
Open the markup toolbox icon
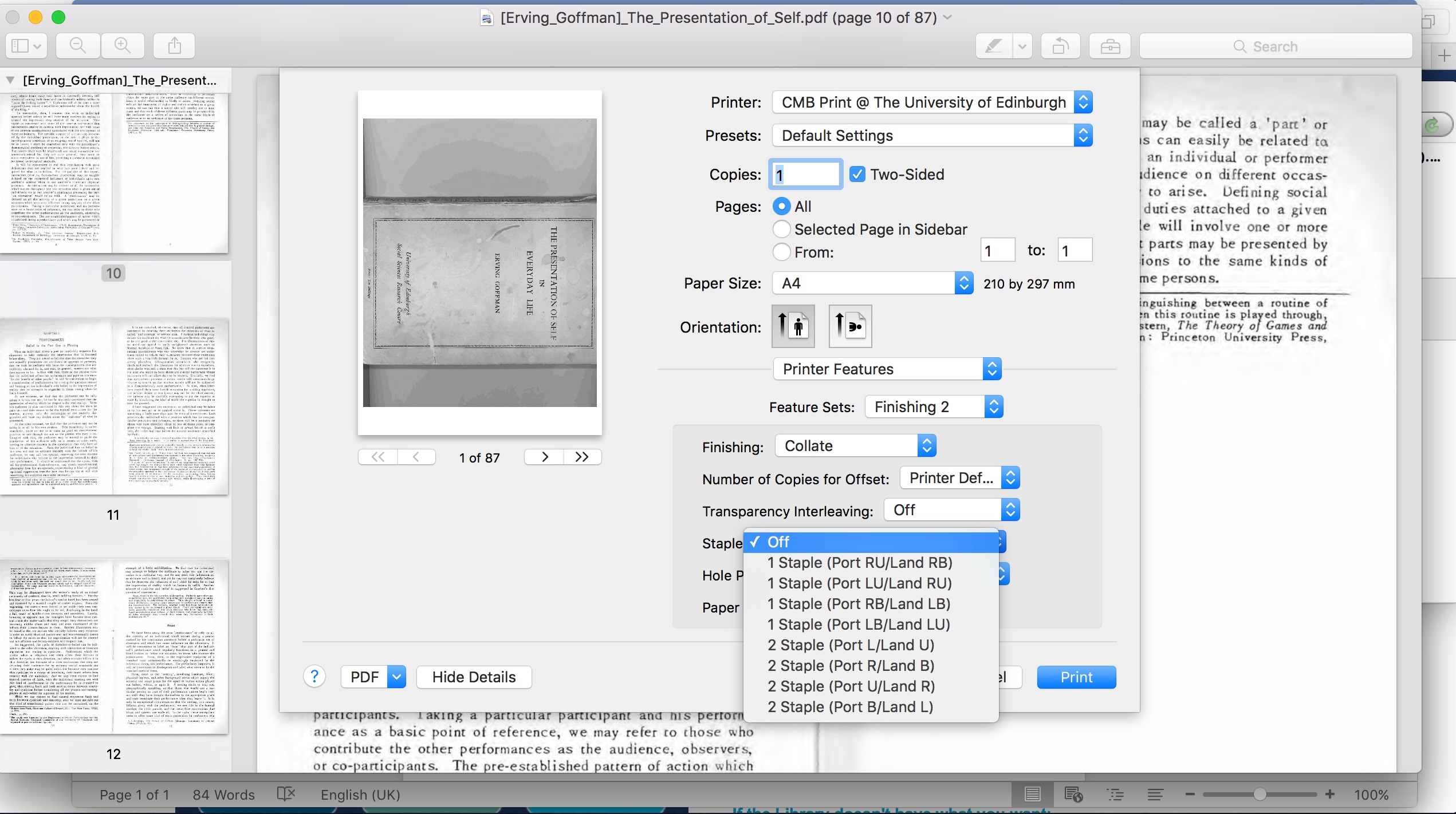tap(1109, 46)
